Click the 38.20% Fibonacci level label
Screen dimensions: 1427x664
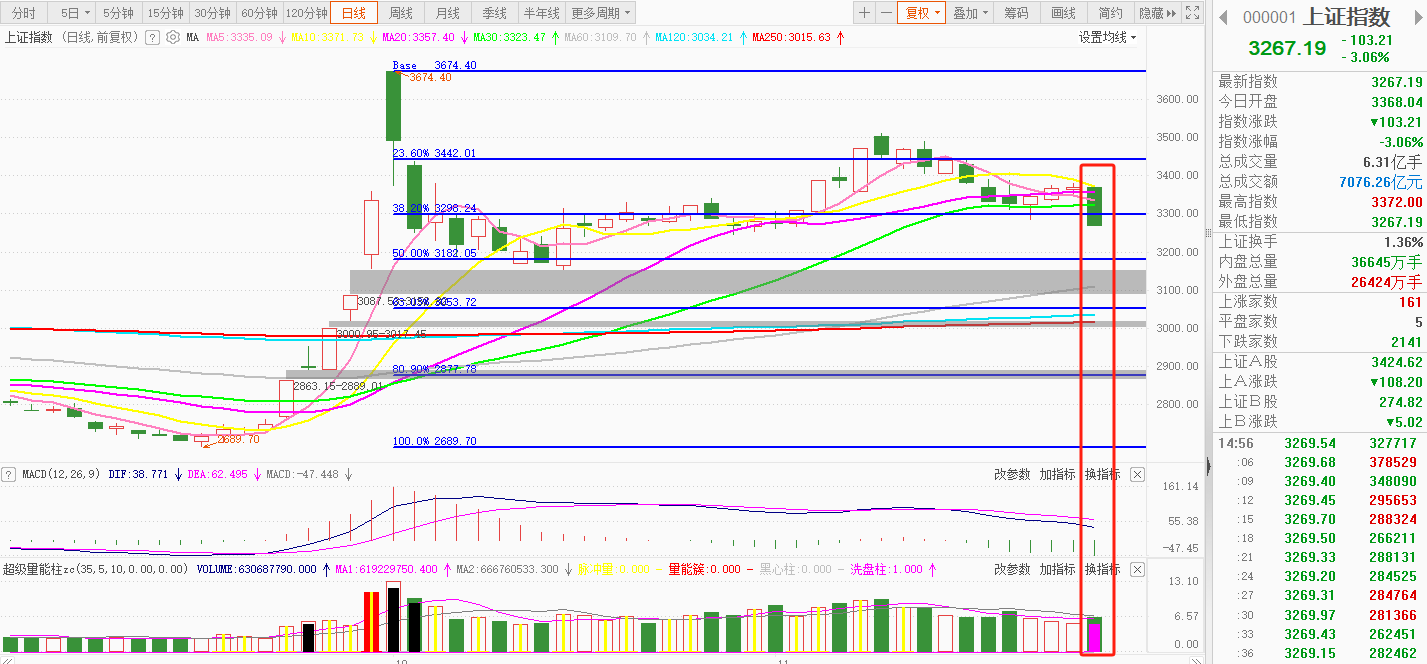tap(434, 208)
